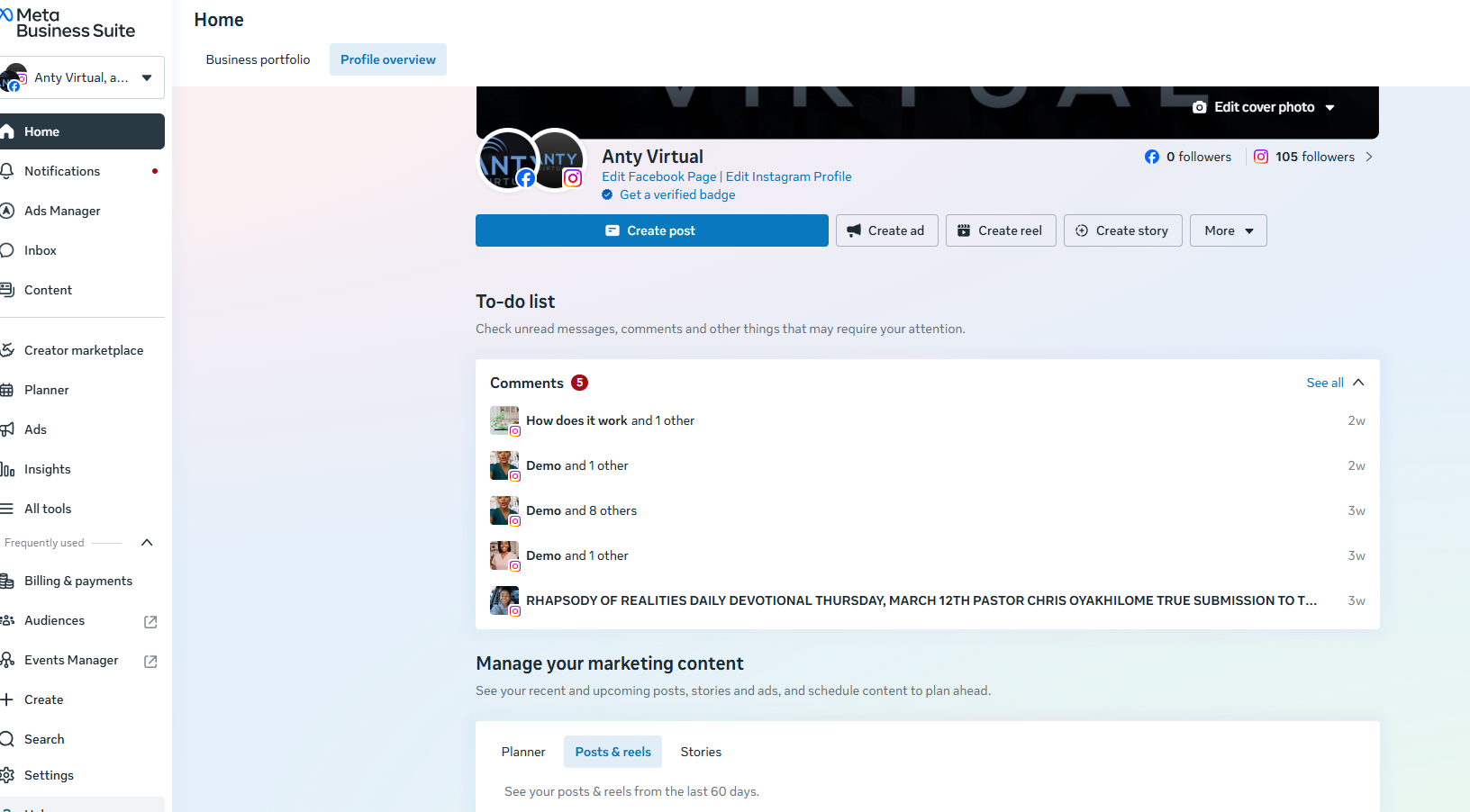
Task: Switch to the Business portfolio tab
Action: click(x=258, y=59)
